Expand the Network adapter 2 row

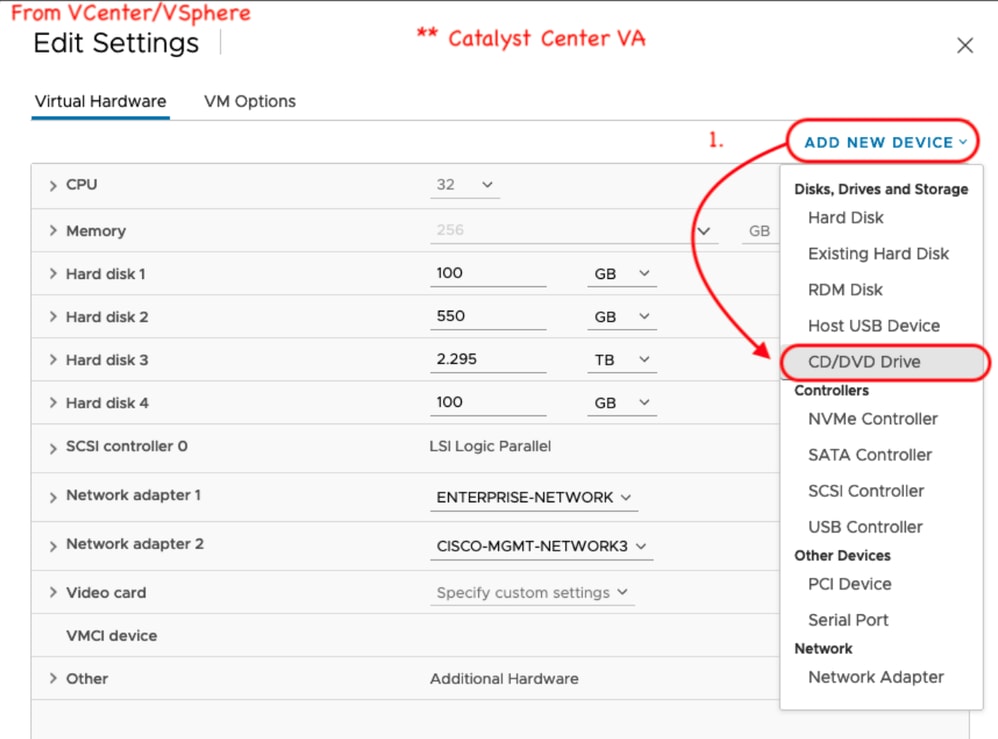[x=53, y=545]
